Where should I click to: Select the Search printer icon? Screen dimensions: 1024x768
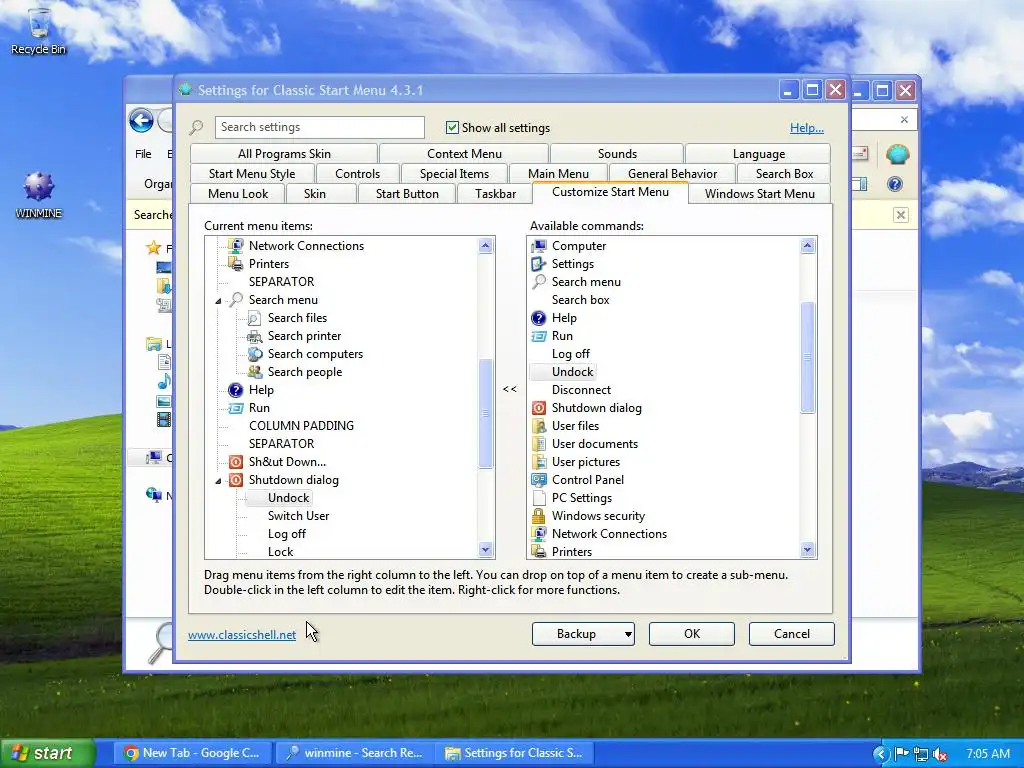coord(254,336)
